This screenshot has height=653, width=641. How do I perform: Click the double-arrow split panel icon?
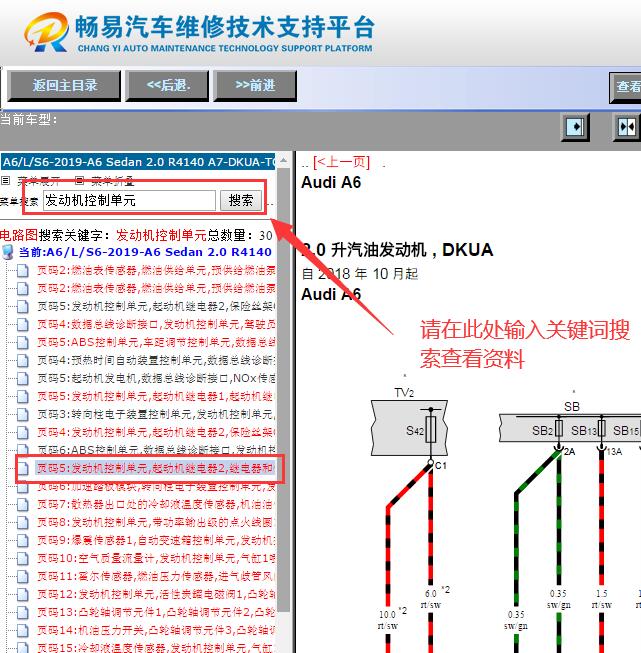click(627, 127)
